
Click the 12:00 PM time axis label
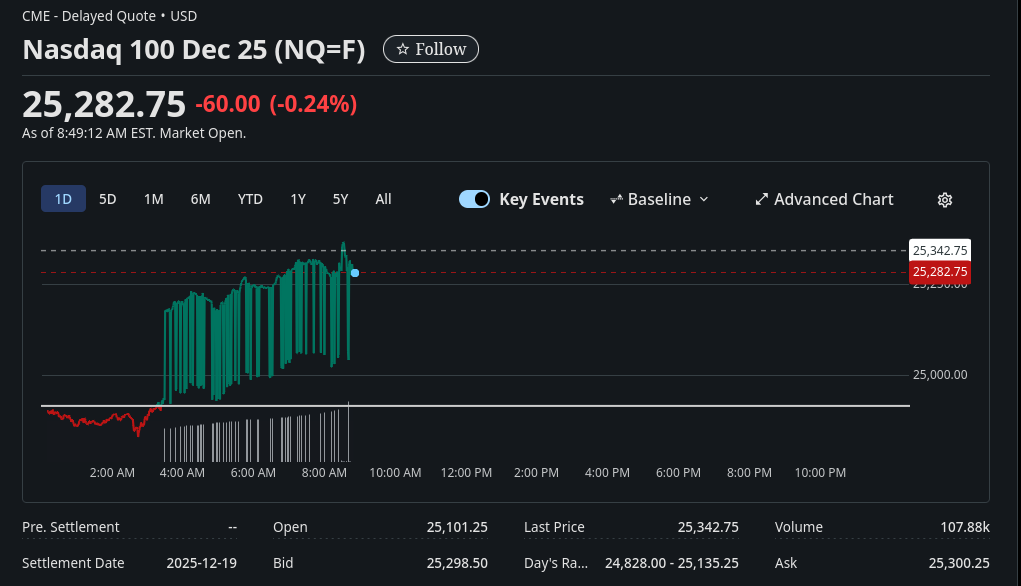[466, 473]
